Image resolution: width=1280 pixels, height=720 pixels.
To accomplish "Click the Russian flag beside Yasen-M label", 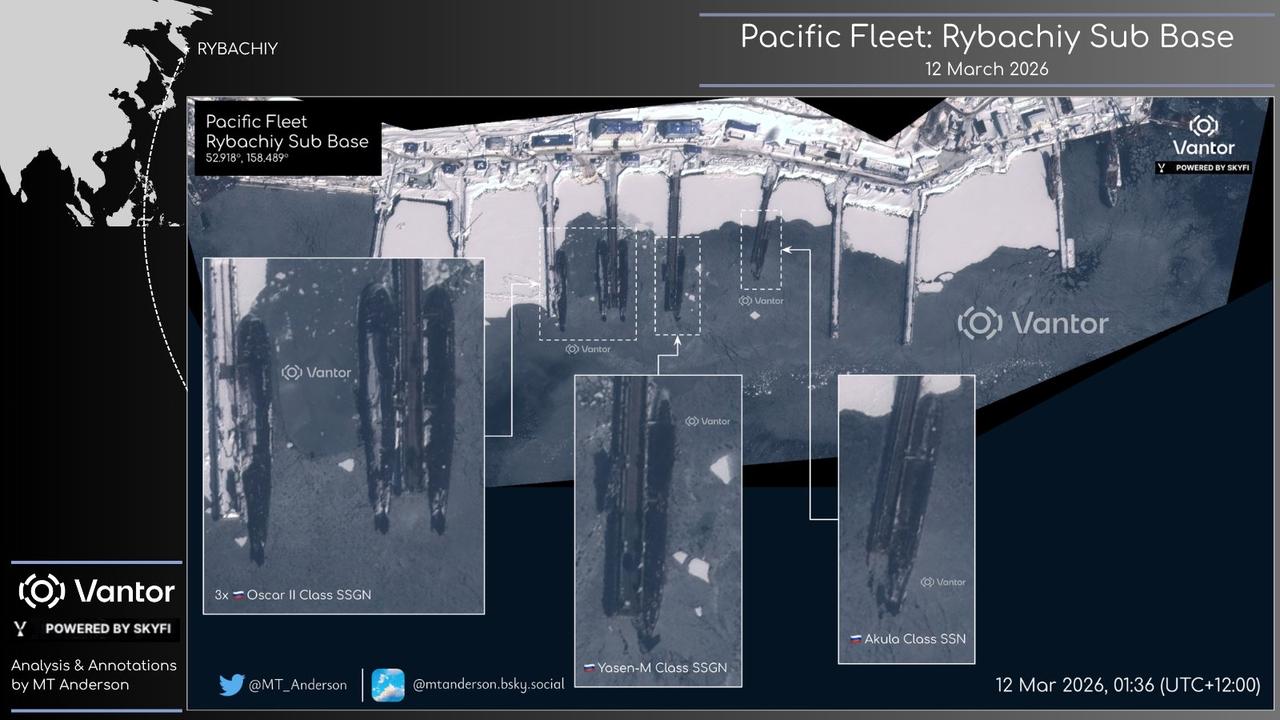I will pyautogui.click(x=590, y=668).
